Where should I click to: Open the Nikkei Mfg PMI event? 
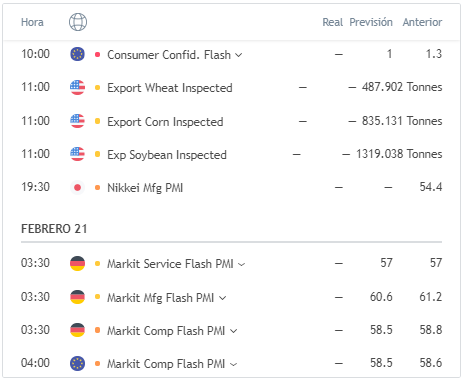point(145,188)
